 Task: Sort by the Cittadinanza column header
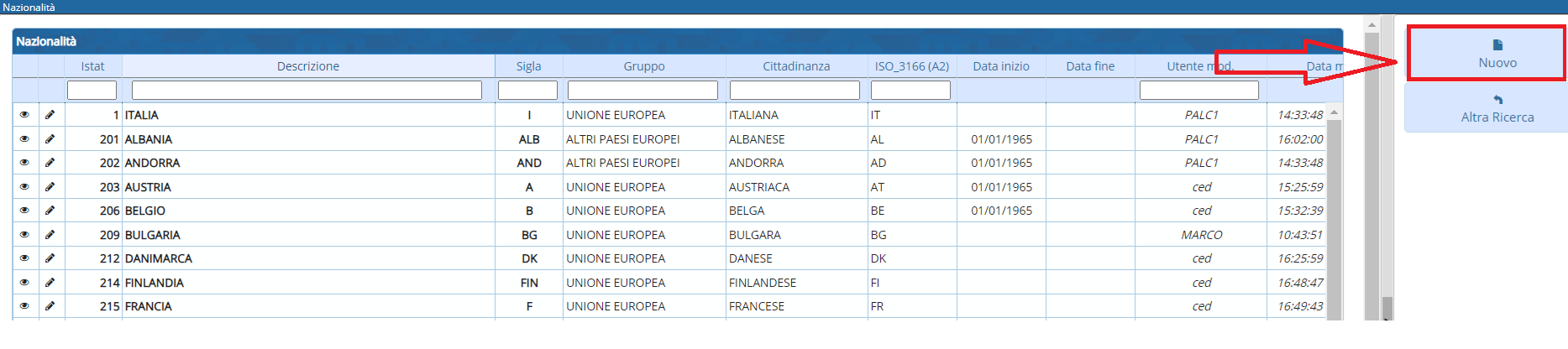pos(796,66)
